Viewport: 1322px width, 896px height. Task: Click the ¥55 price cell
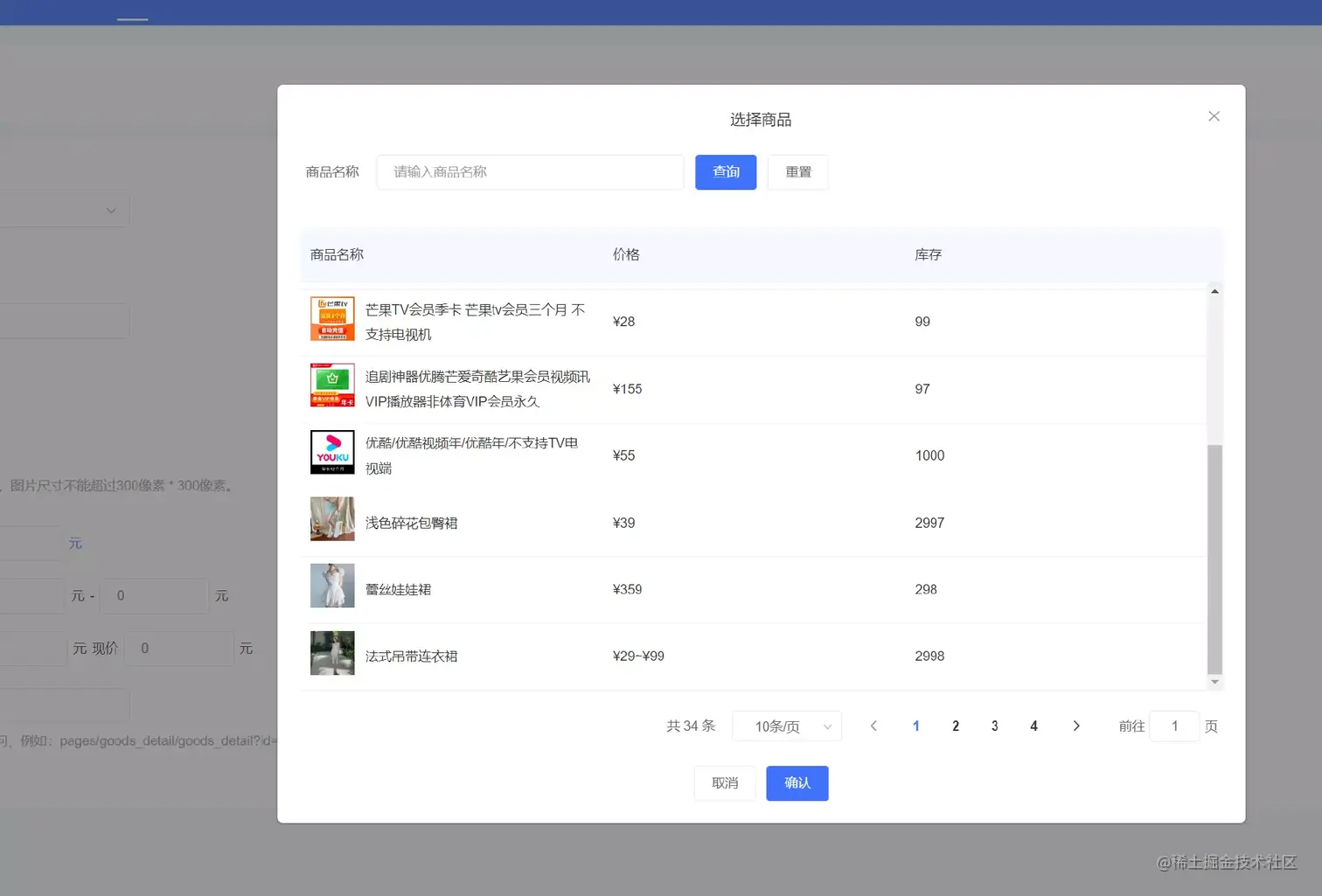click(x=624, y=455)
